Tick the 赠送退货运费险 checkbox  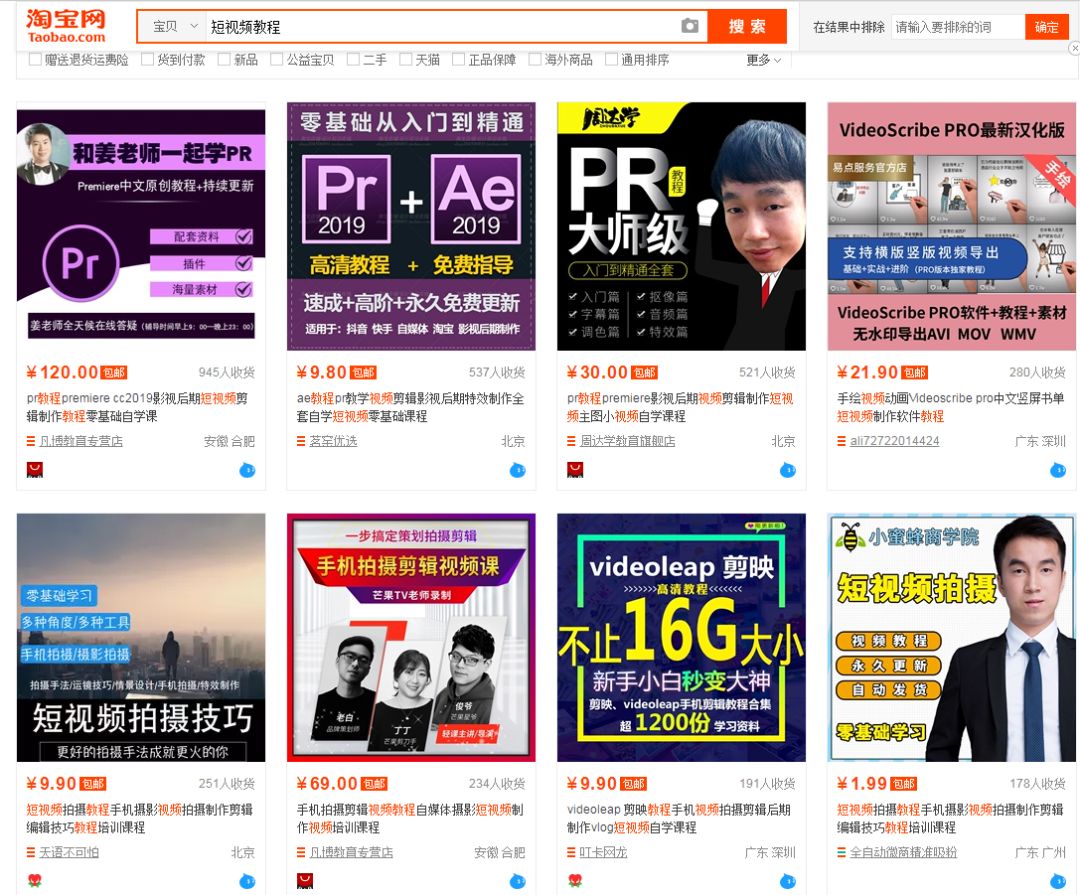point(34,60)
